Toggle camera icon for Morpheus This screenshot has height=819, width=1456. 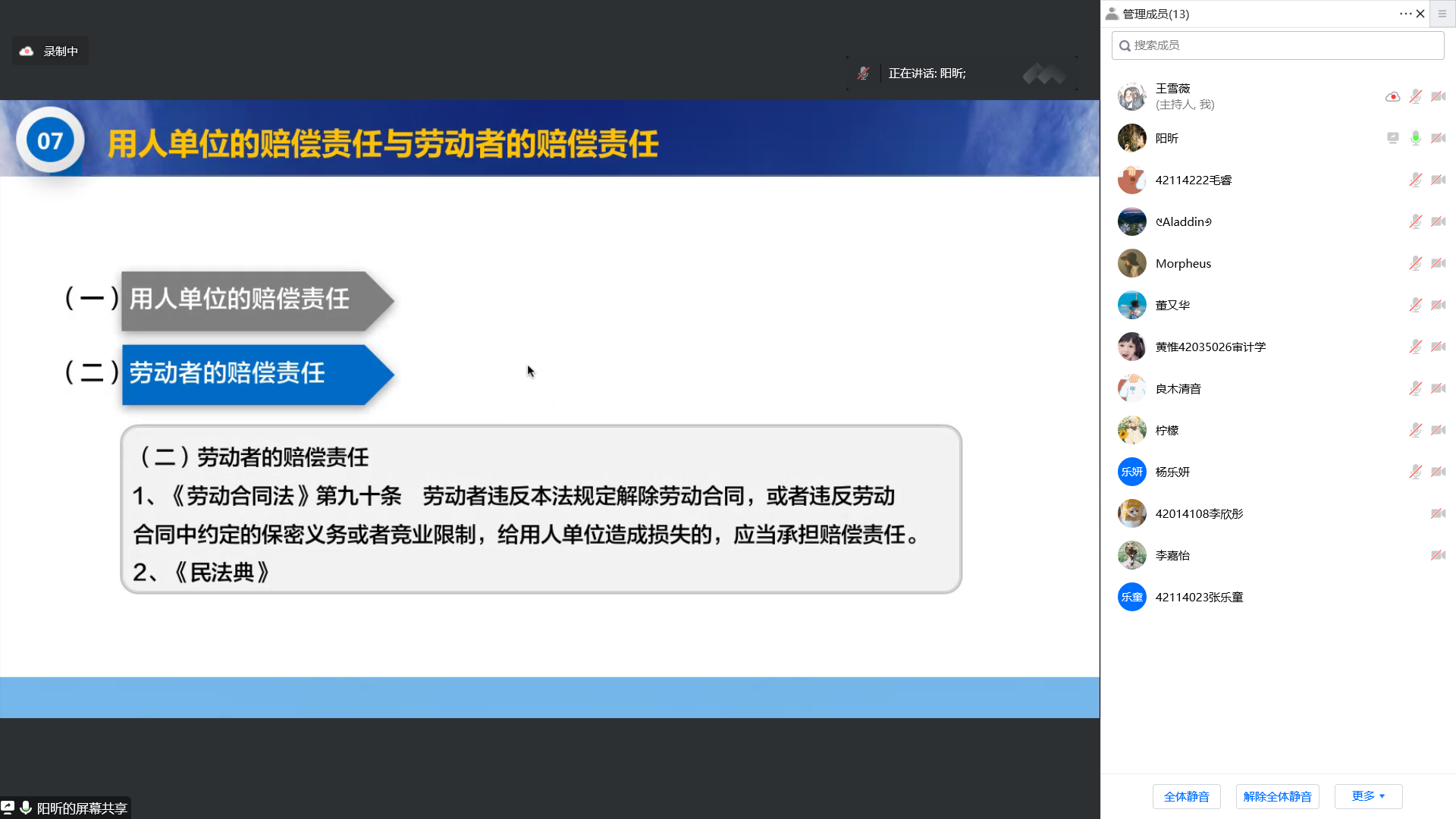tap(1438, 263)
